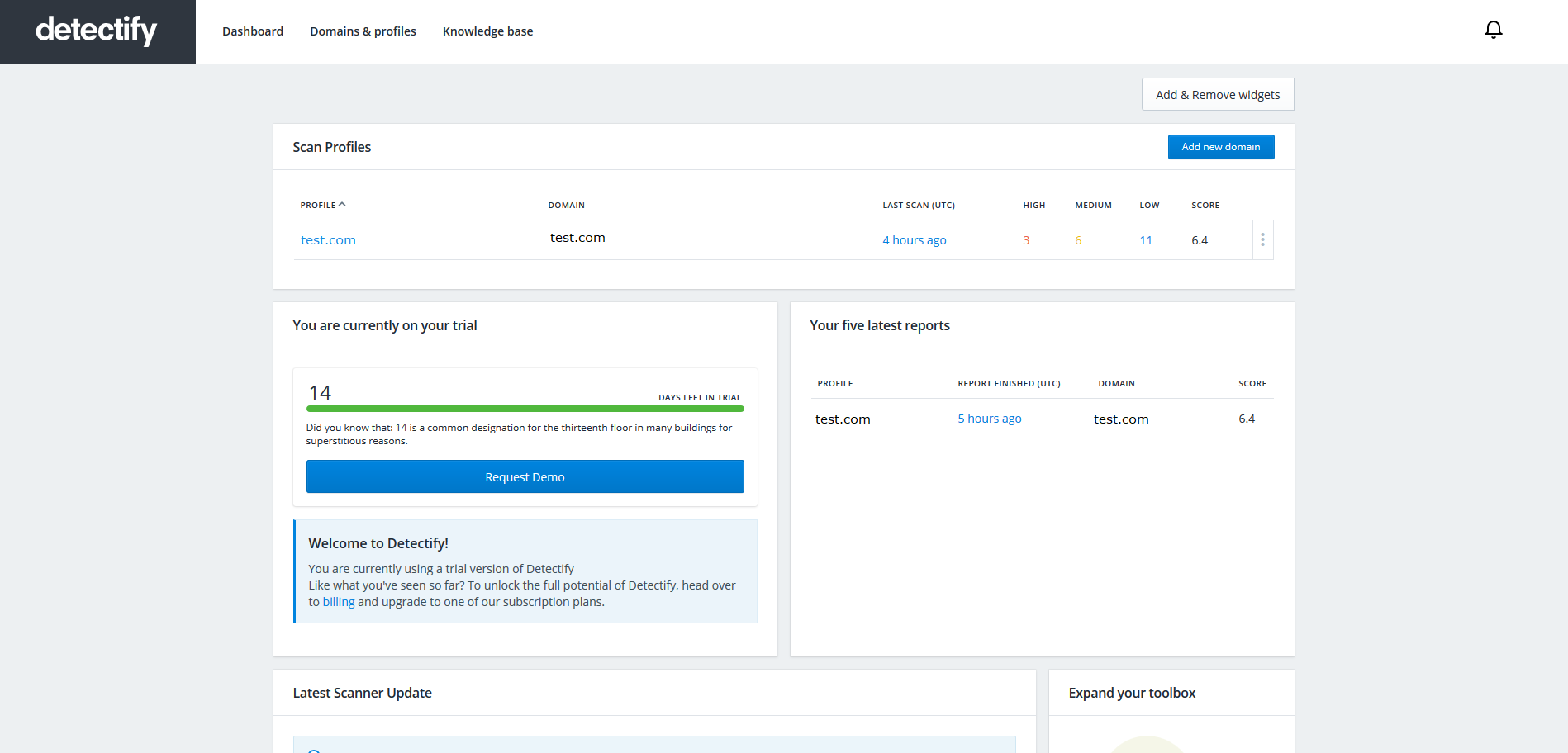Click the REPORT FINISHED (UTC) header
1568x753 pixels.
[x=1009, y=383]
